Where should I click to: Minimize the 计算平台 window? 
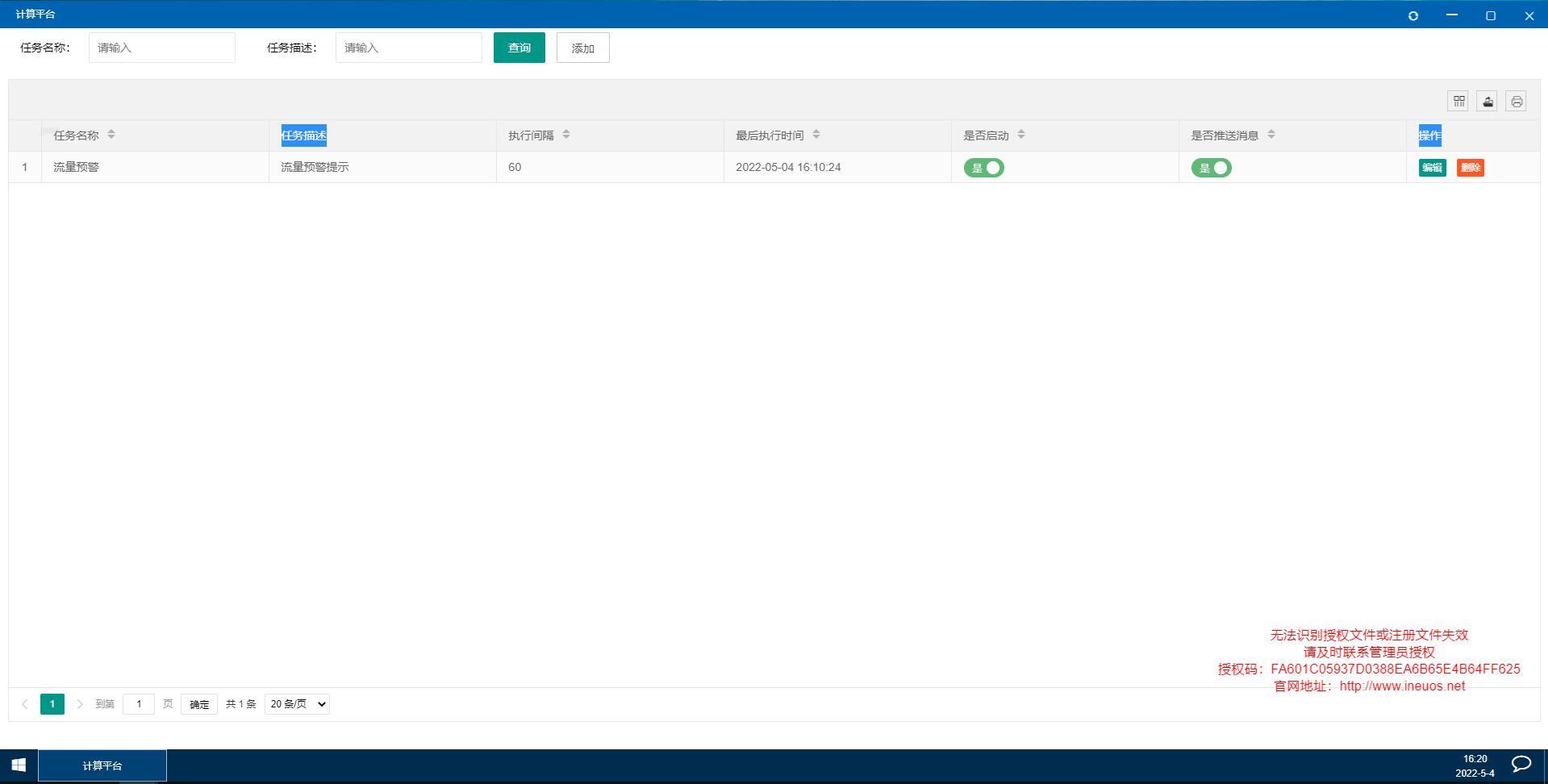pos(1452,15)
